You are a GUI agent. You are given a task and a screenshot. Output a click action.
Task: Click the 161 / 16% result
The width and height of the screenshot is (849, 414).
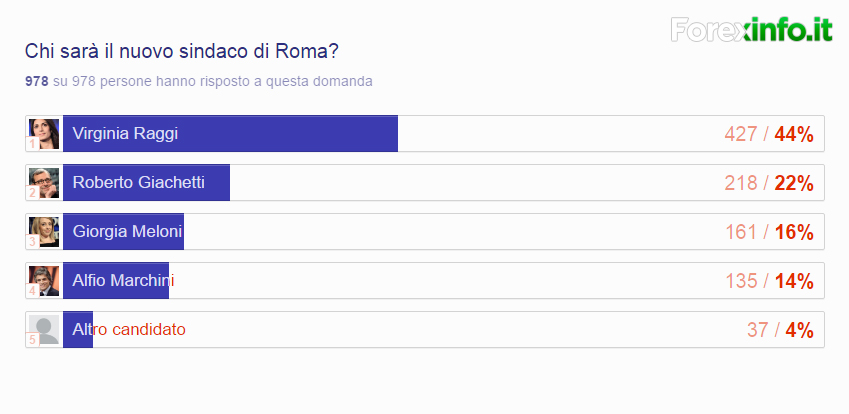768,232
